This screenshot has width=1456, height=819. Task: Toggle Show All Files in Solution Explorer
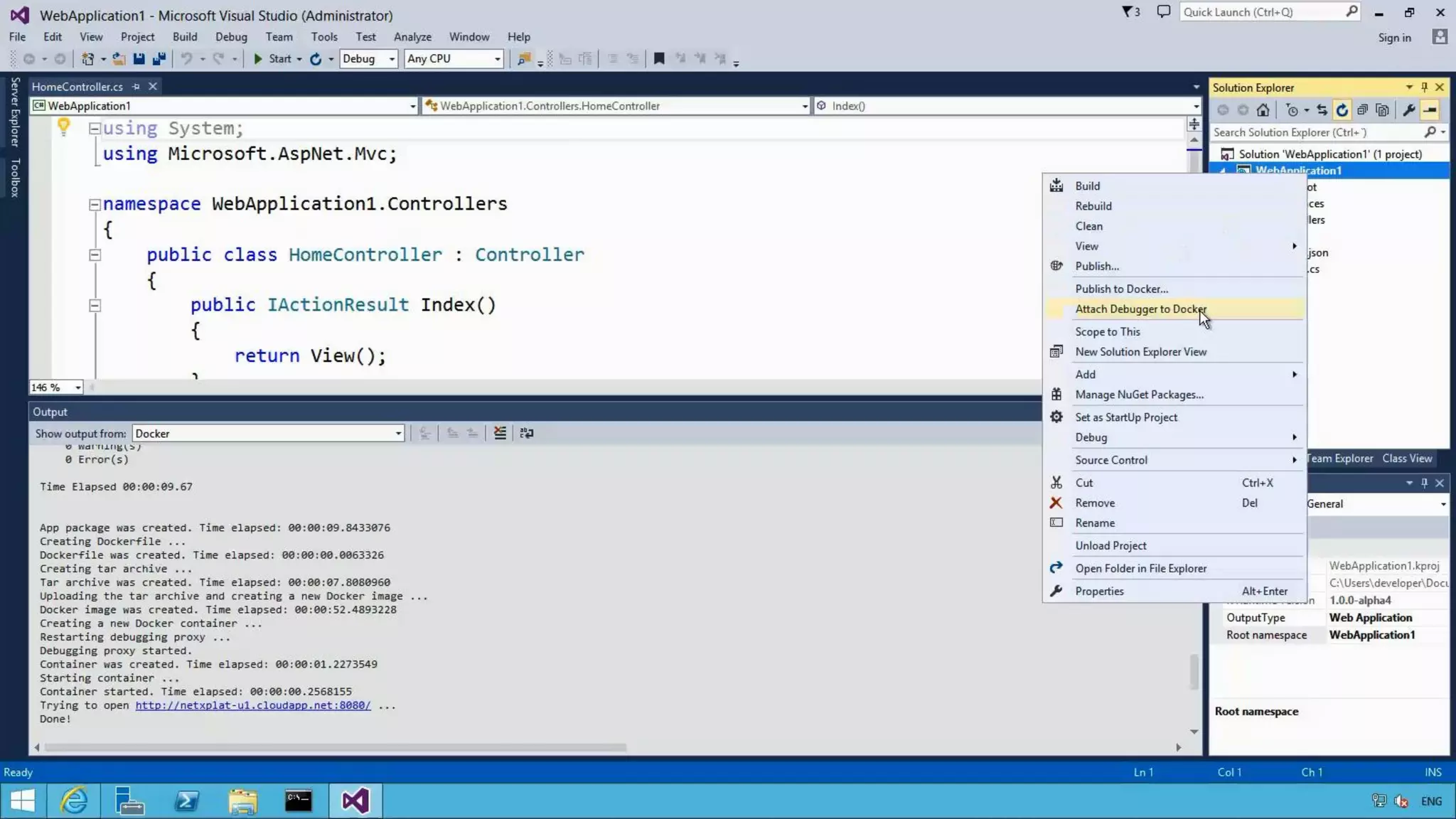(x=1382, y=110)
